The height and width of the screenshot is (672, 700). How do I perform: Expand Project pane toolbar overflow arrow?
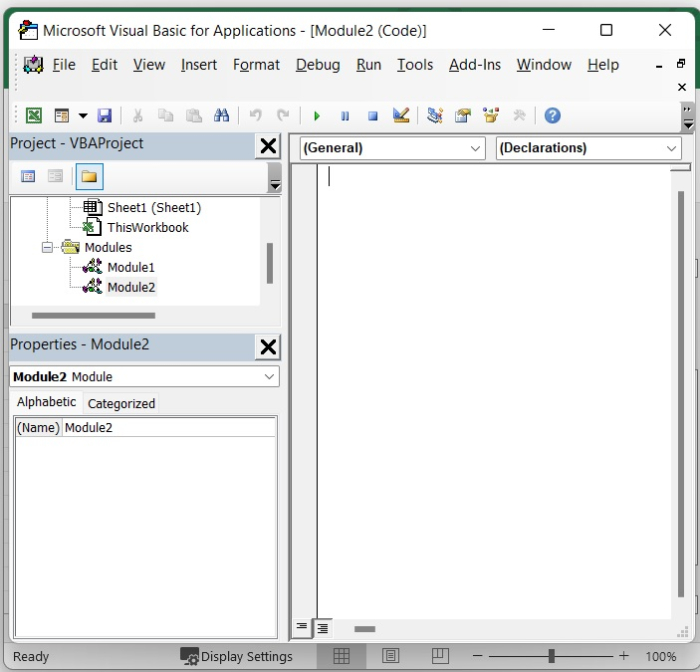(x=275, y=178)
